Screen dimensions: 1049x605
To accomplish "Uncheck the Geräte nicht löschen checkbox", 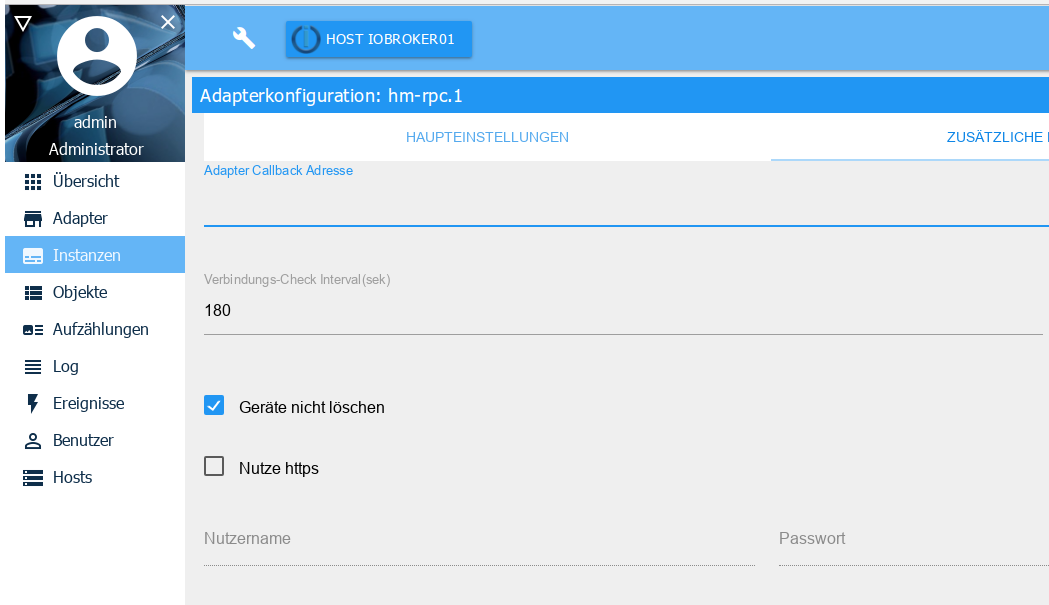I will 214,406.
